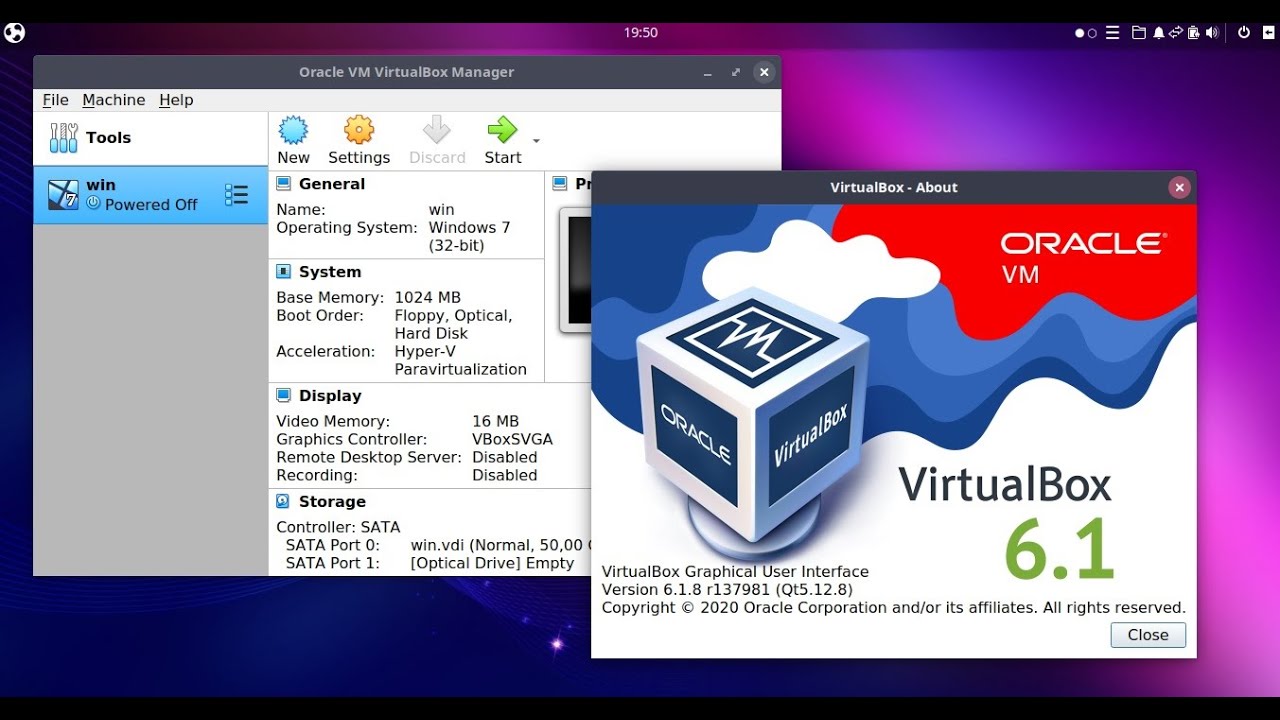The width and height of the screenshot is (1280, 720).
Task: Open notifications bell icon
Action: click(x=1159, y=33)
